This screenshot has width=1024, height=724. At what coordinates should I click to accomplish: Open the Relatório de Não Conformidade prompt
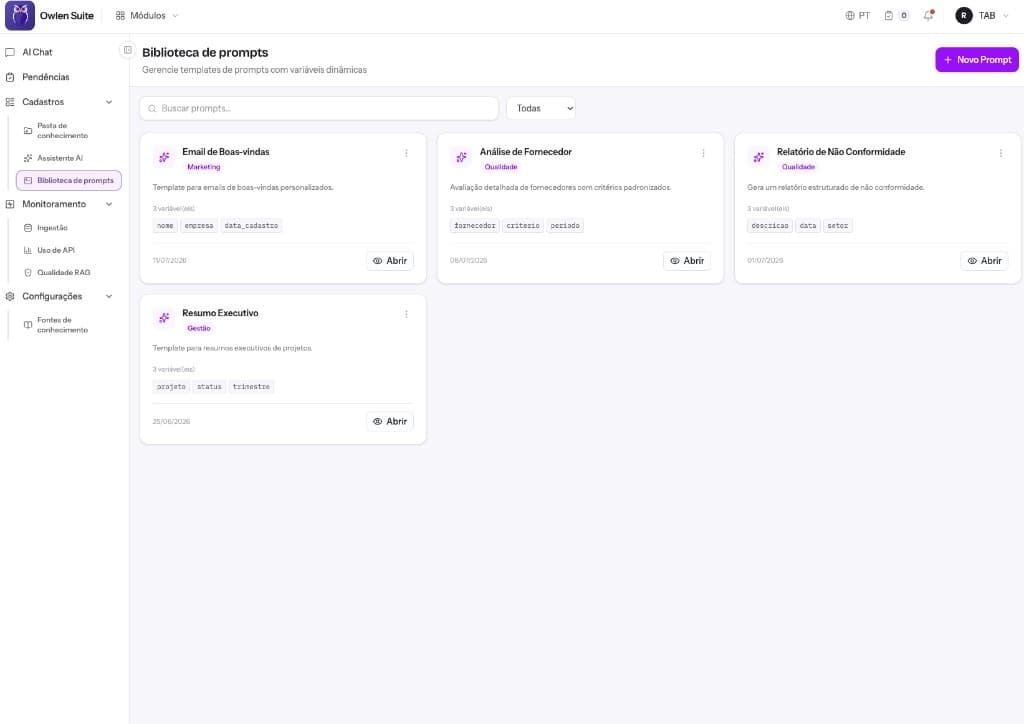(x=984, y=260)
